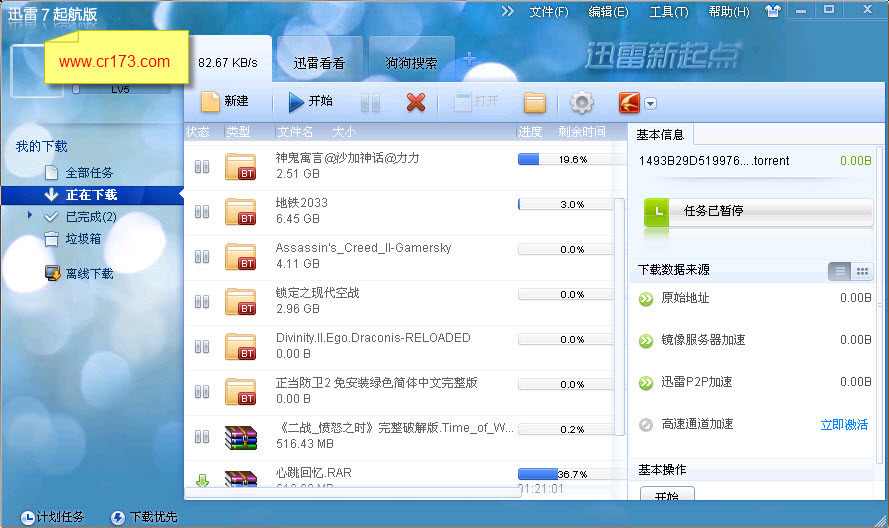Switch data sources to grid view
889x528 pixels.
(x=862, y=272)
